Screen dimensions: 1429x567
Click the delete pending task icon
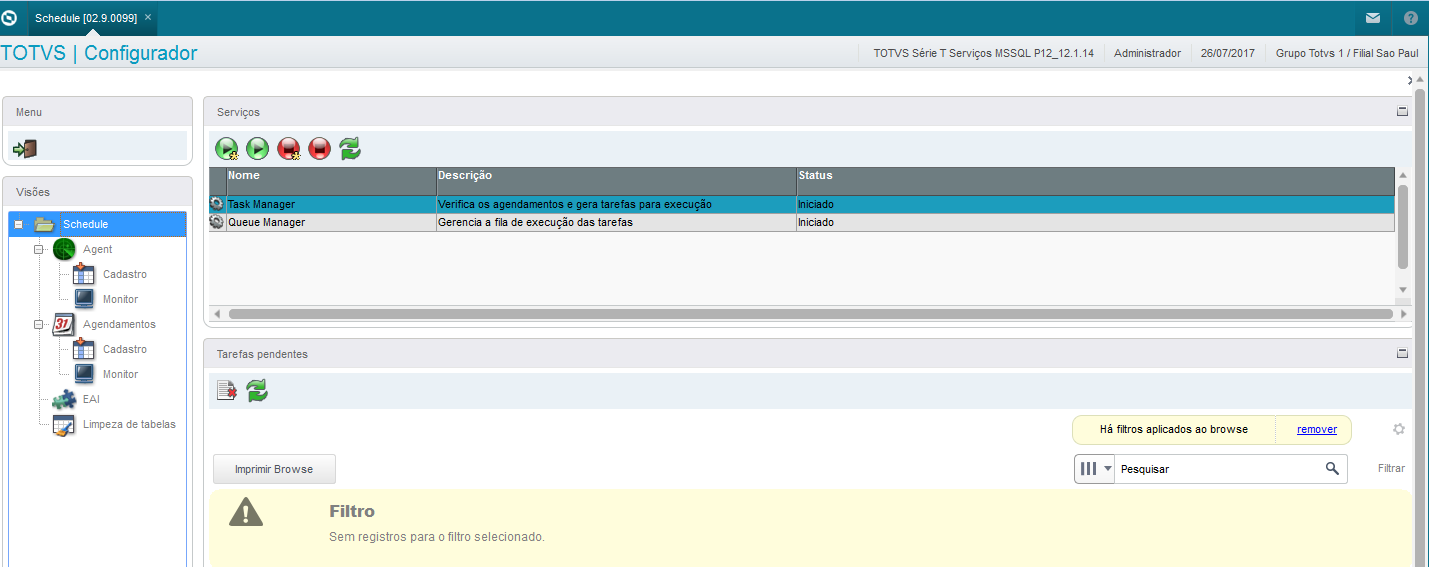[x=226, y=391]
